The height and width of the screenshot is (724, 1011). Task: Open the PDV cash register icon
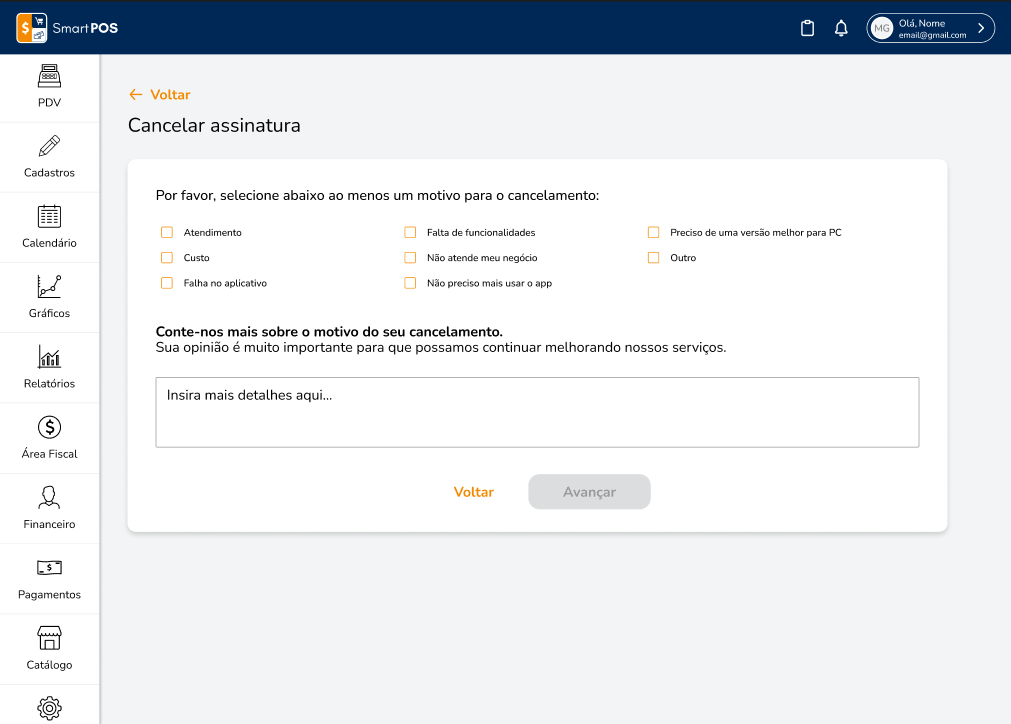[49, 76]
